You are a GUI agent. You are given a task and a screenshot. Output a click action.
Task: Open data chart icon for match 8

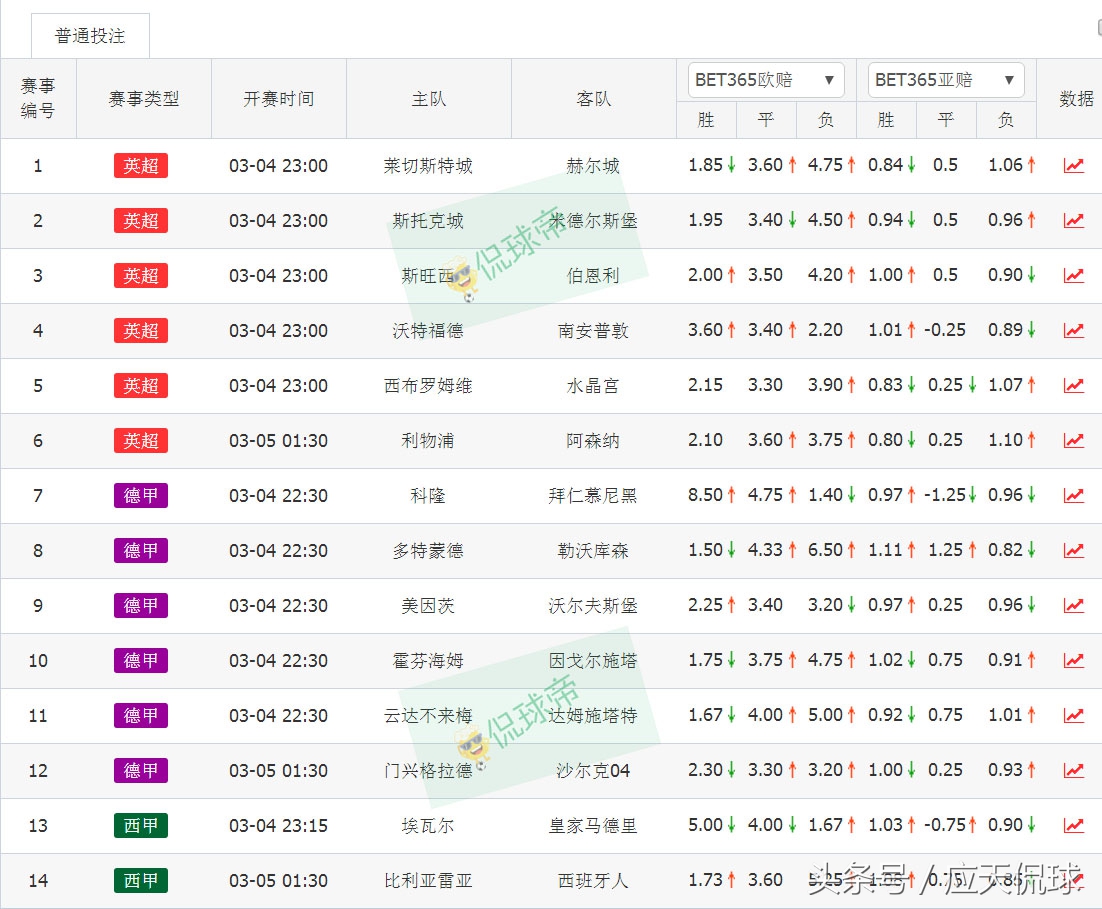tap(1073, 550)
